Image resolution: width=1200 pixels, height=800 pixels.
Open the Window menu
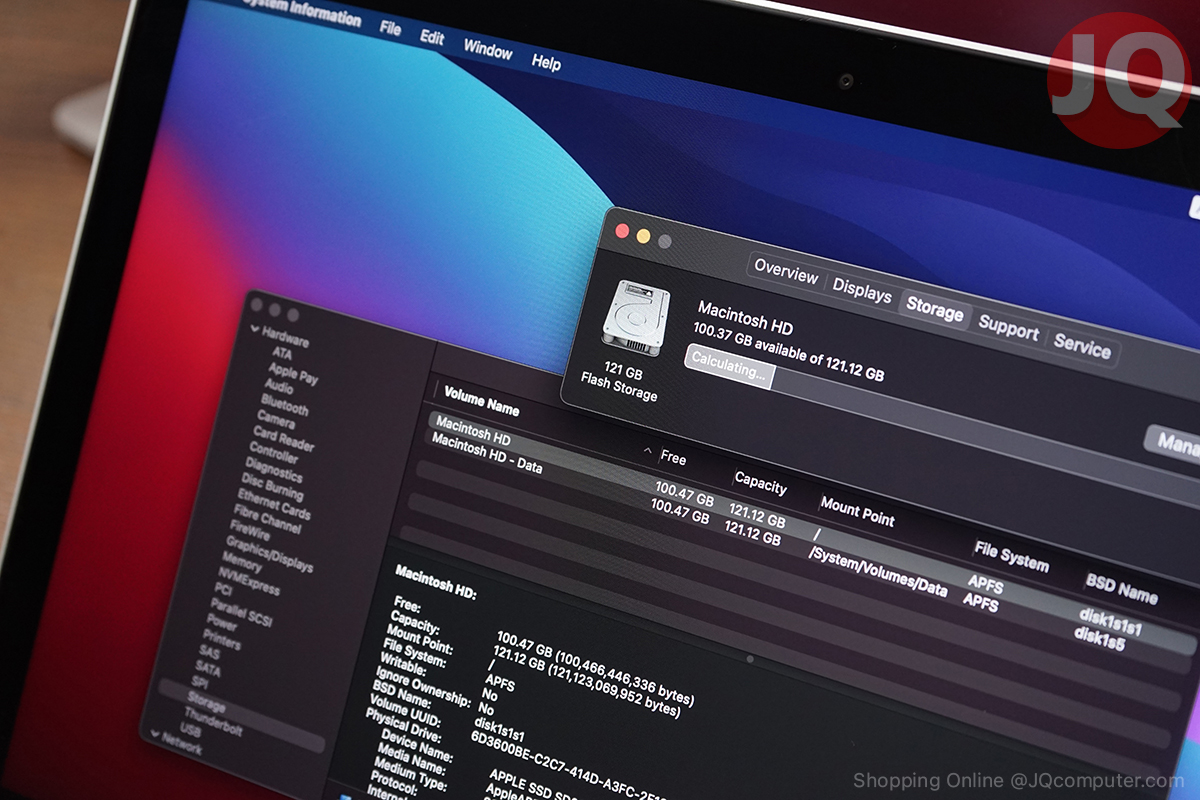pos(488,49)
